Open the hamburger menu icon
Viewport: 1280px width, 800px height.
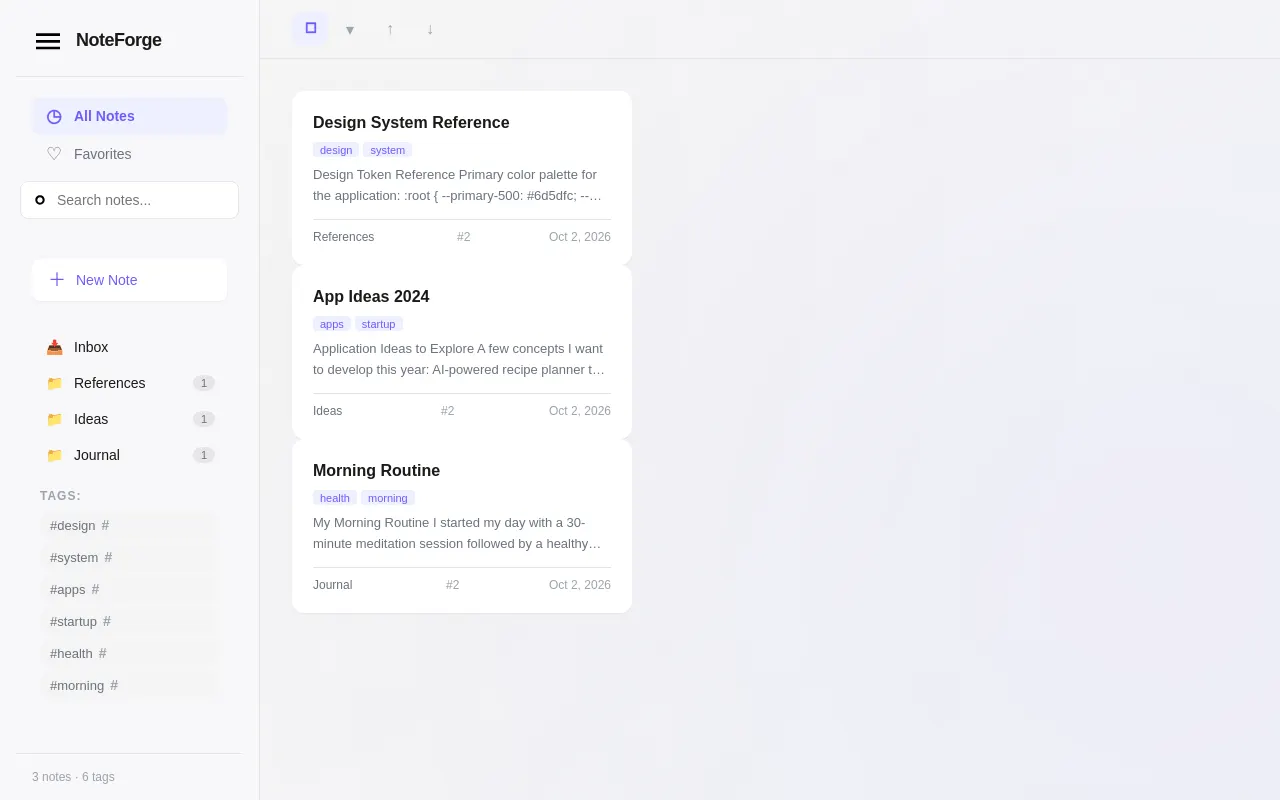tap(48, 41)
